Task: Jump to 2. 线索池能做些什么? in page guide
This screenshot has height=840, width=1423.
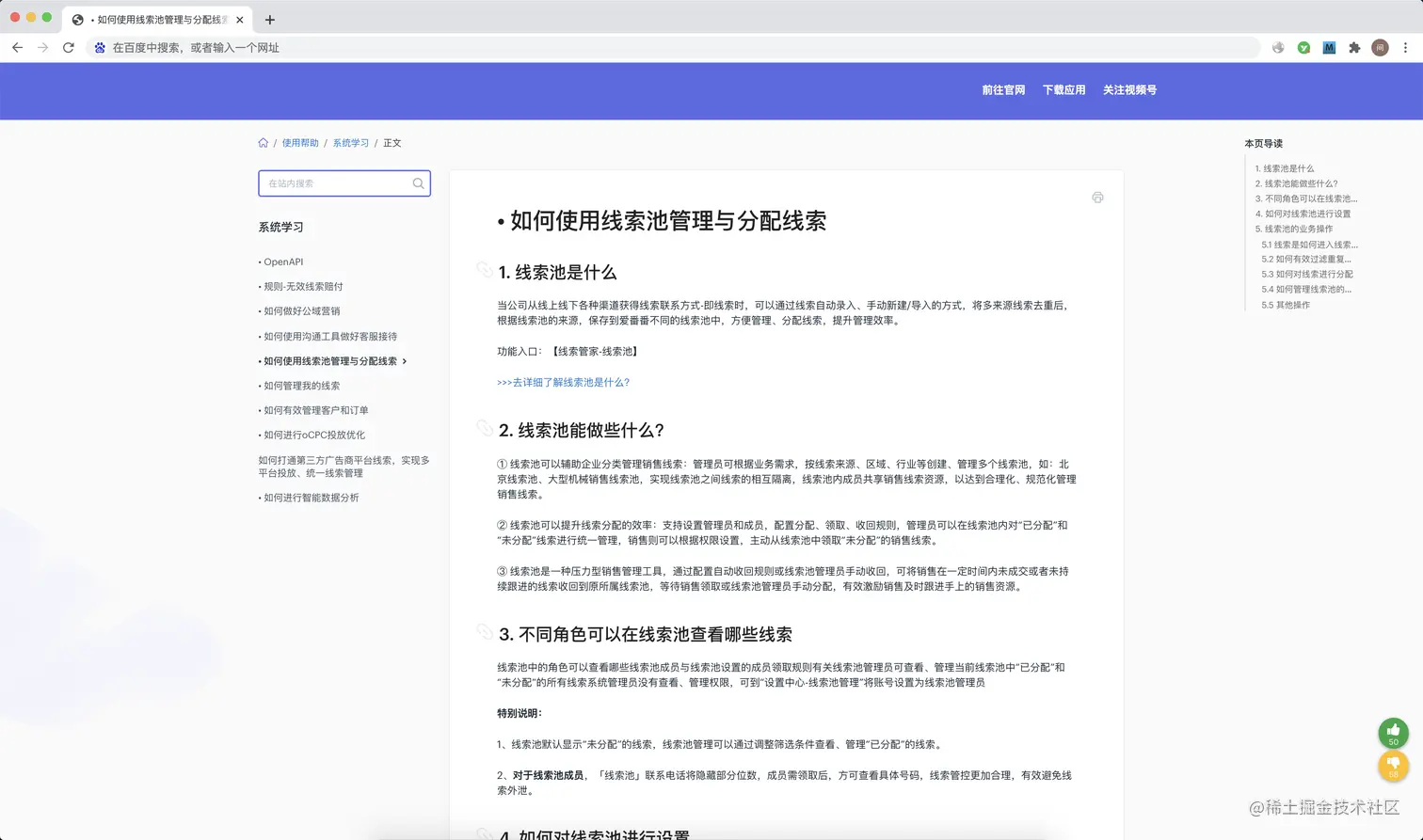Action: (x=1296, y=183)
